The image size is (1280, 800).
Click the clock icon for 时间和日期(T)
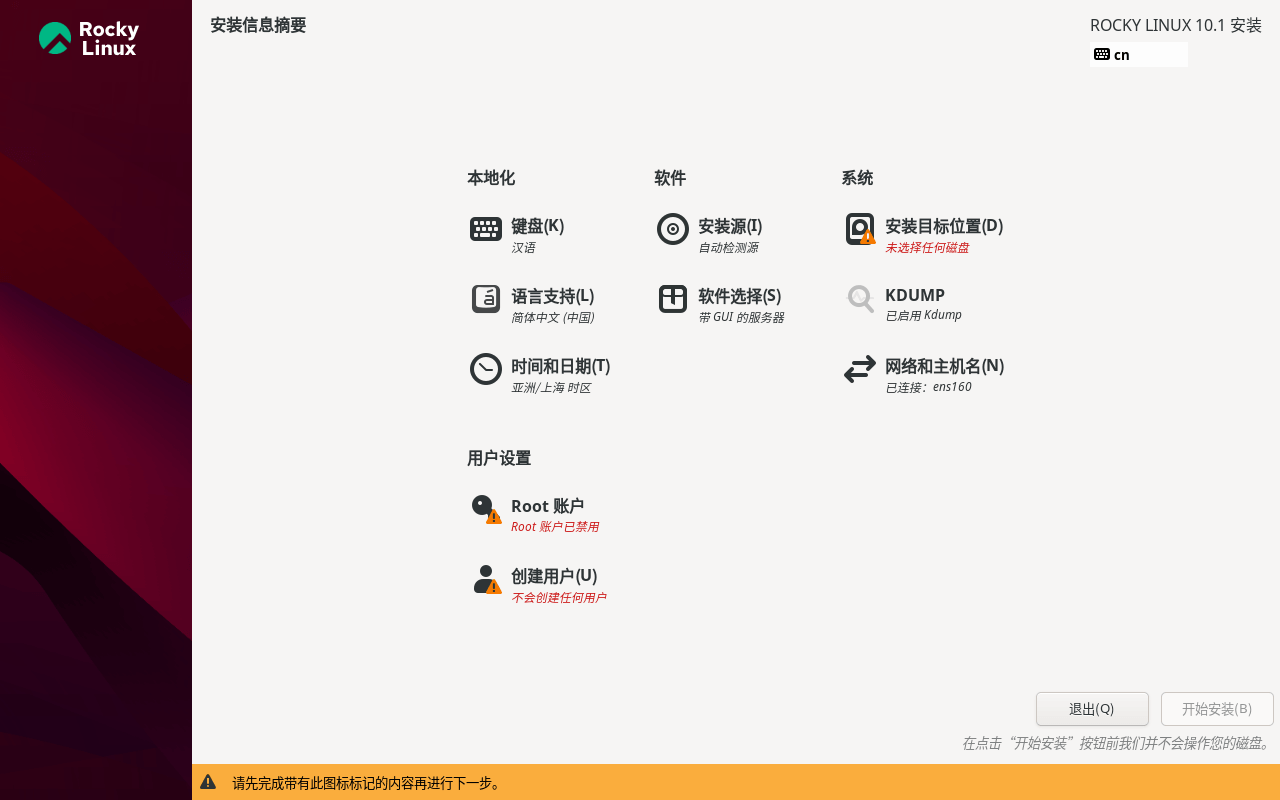click(486, 369)
